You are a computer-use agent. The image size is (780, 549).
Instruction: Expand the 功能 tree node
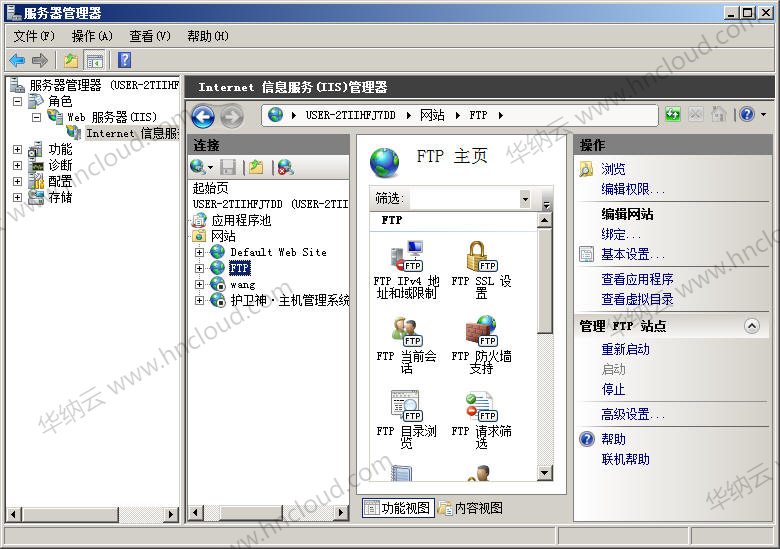point(17,149)
